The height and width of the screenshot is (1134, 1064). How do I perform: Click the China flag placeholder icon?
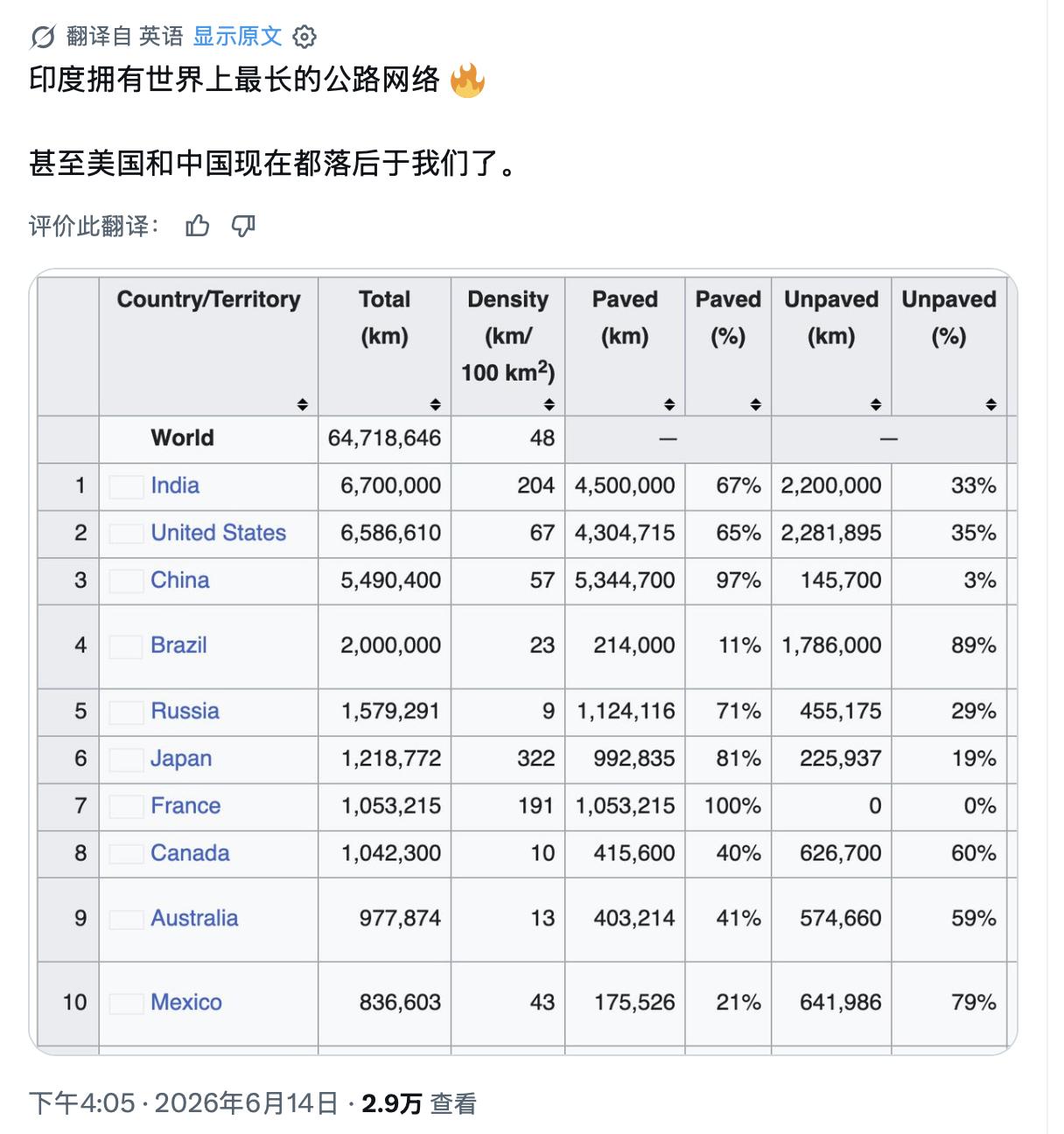126,580
